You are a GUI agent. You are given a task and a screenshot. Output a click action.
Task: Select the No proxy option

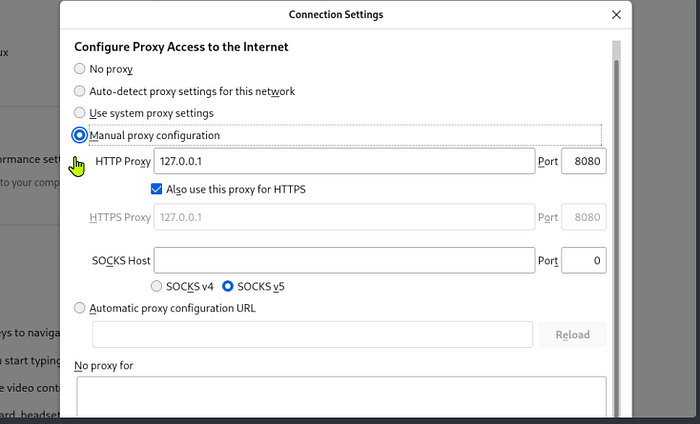(x=79, y=69)
